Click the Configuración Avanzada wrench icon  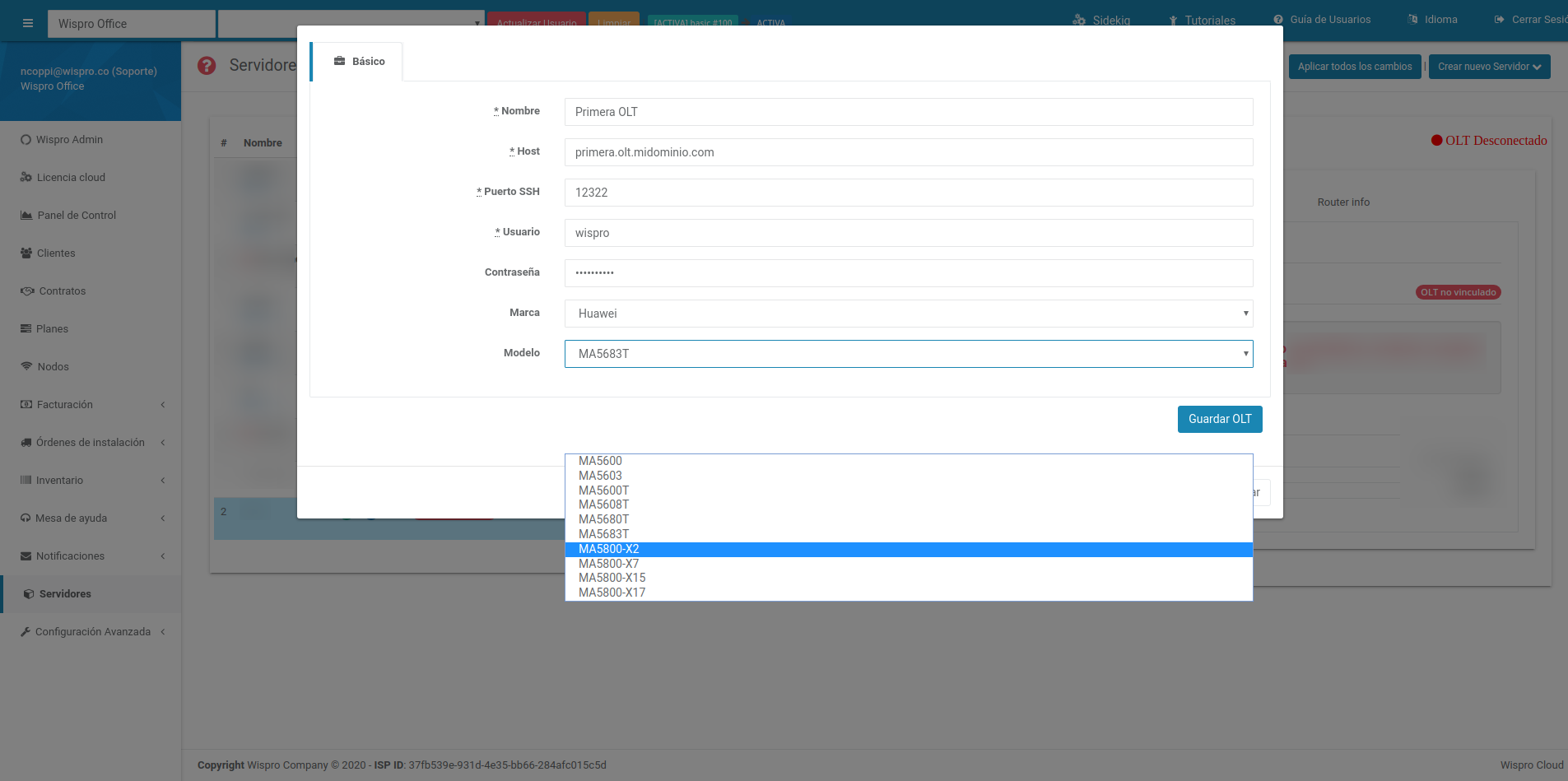click(26, 632)
